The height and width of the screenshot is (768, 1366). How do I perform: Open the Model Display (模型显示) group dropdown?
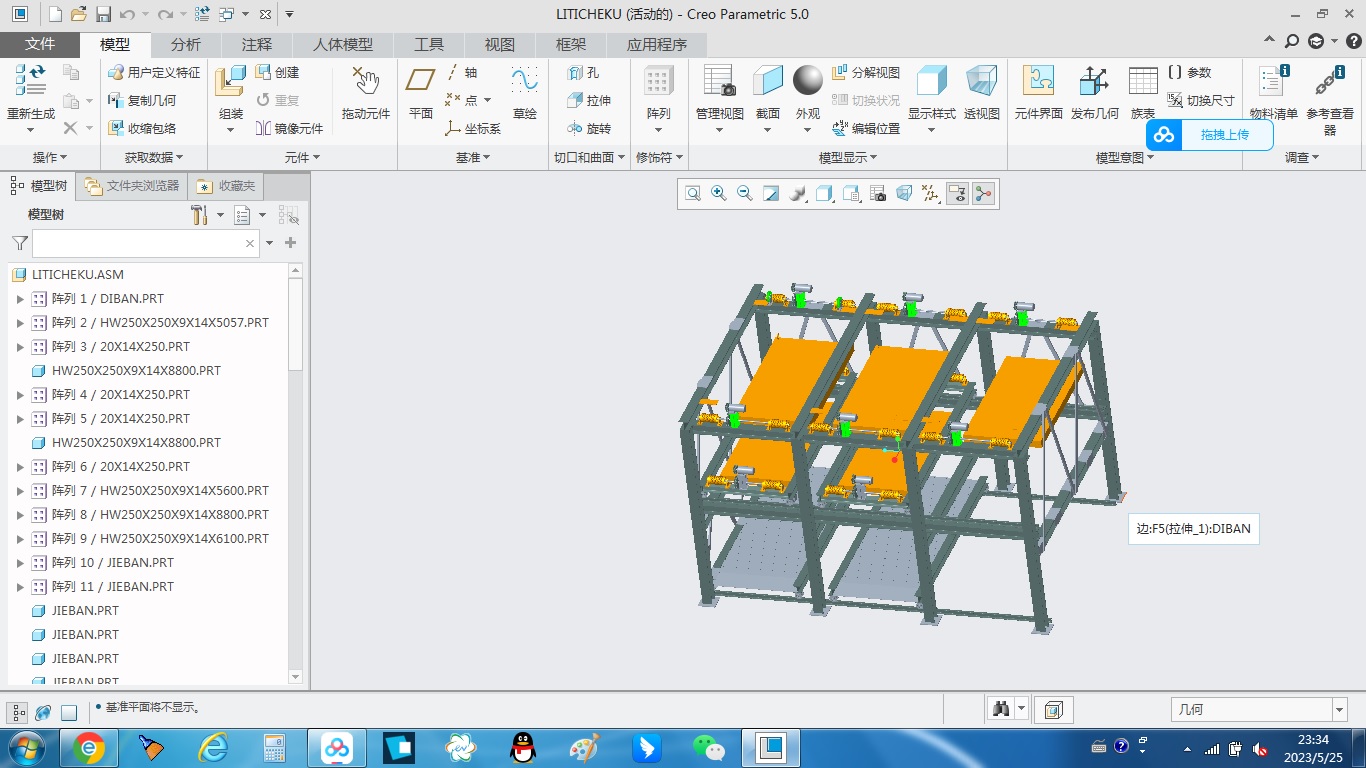tap(848, 157)
